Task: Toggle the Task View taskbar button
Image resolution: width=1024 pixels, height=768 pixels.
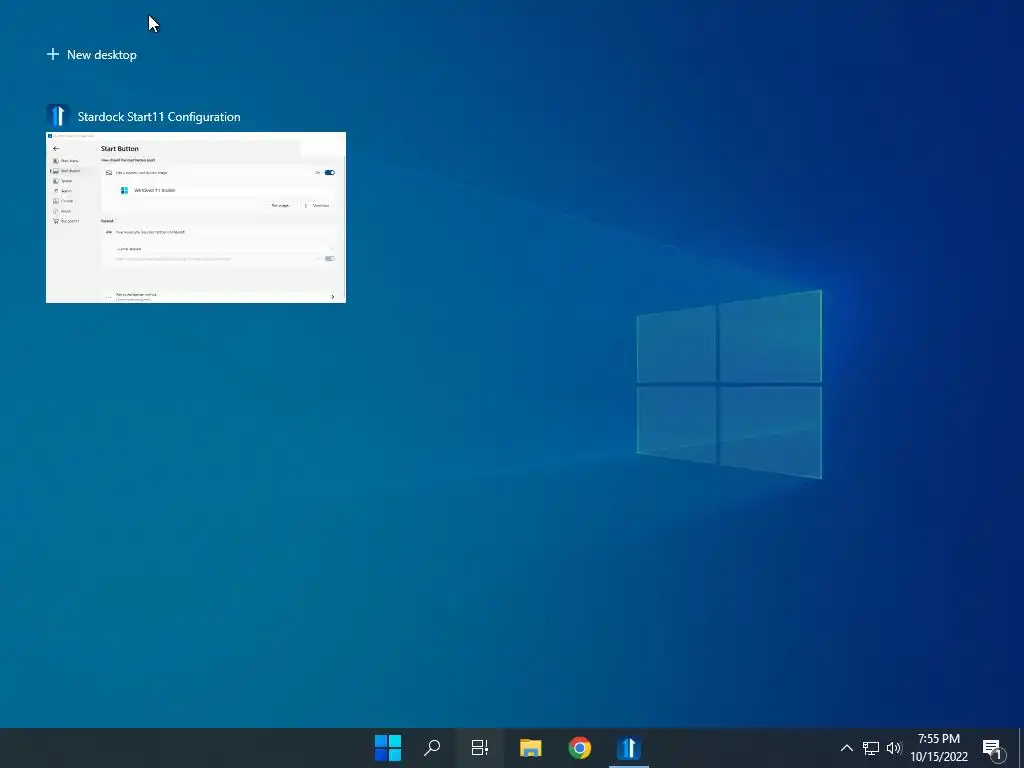Action: coord(480,748)
